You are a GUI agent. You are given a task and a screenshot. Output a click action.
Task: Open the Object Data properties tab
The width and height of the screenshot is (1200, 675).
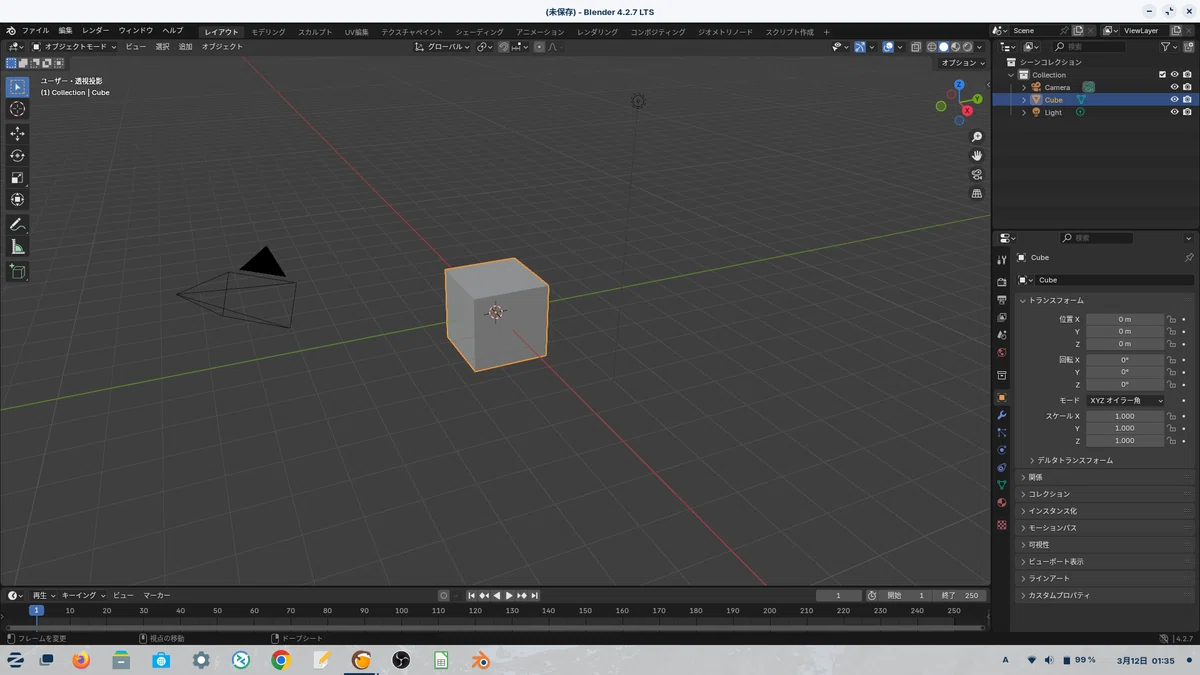pyautogui.click(x=1002, y=485)
